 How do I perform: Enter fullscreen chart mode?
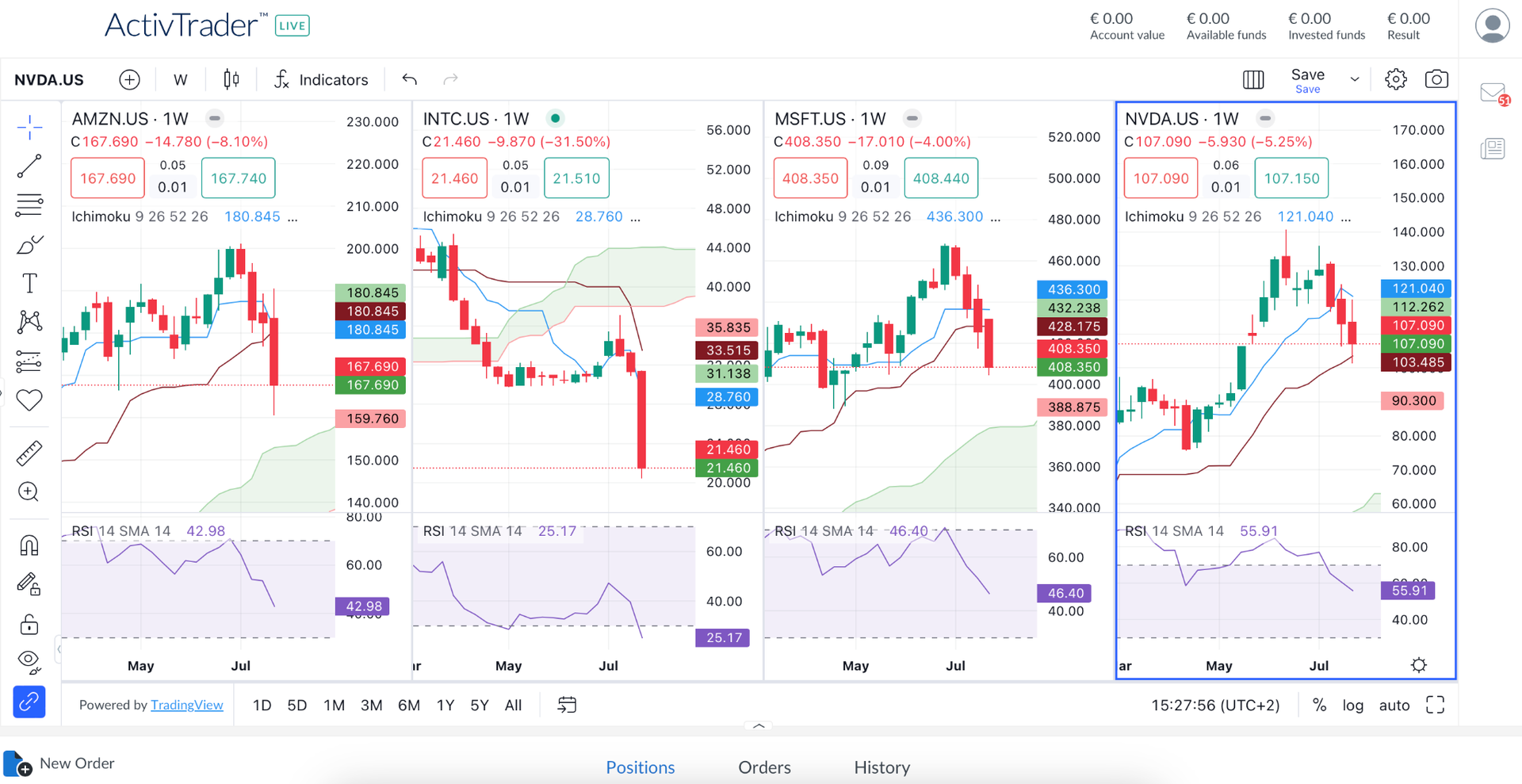[x=1436, y=705]
